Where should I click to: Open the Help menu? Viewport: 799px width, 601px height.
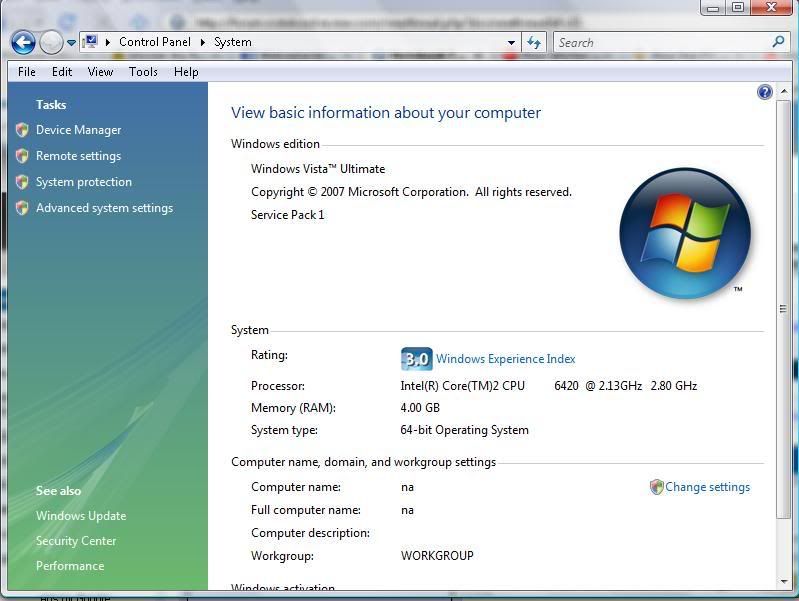pos(186,72)
